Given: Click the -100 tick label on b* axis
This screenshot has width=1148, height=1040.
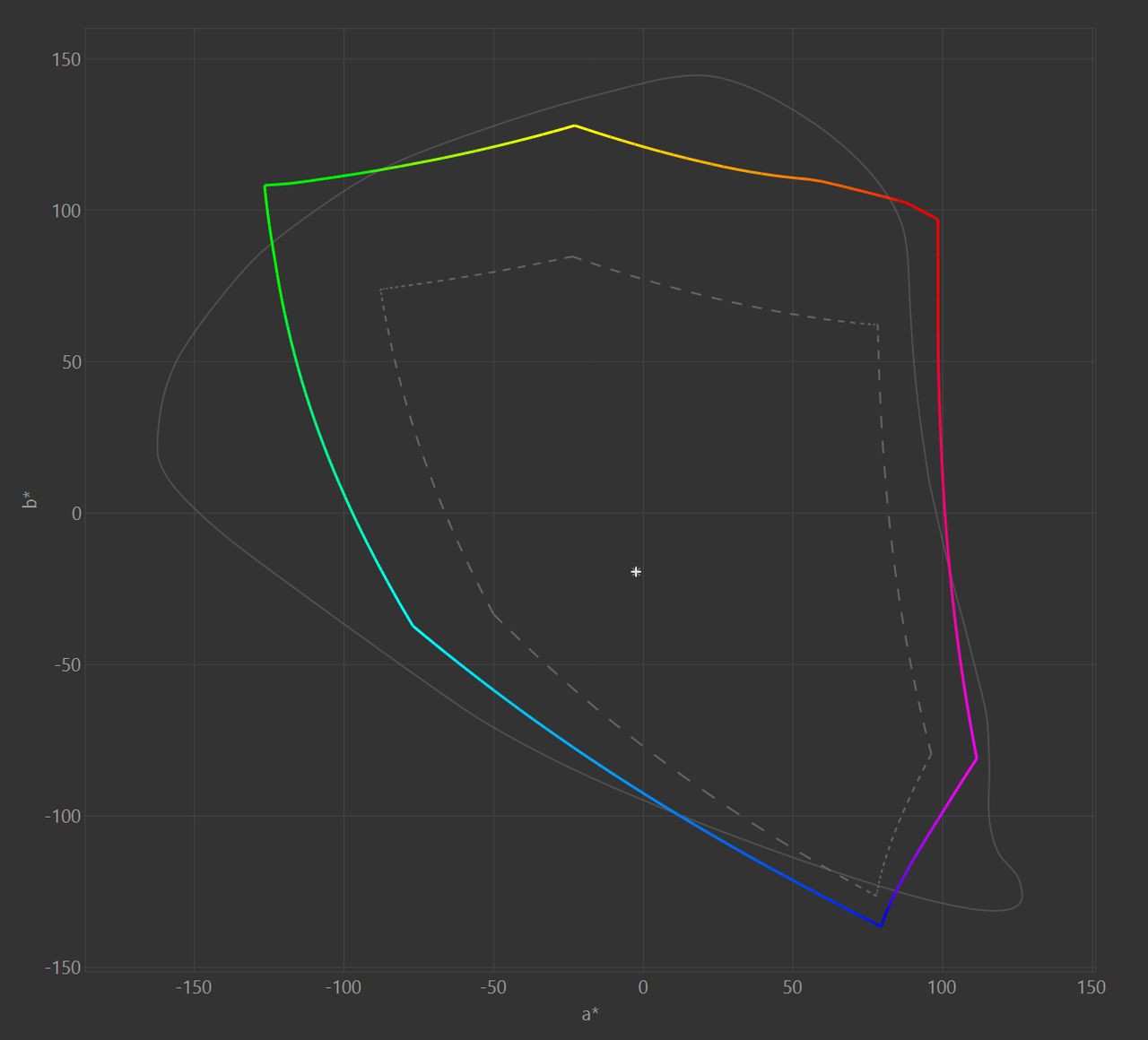Looking at the screenshot, I should pos(63,816).
